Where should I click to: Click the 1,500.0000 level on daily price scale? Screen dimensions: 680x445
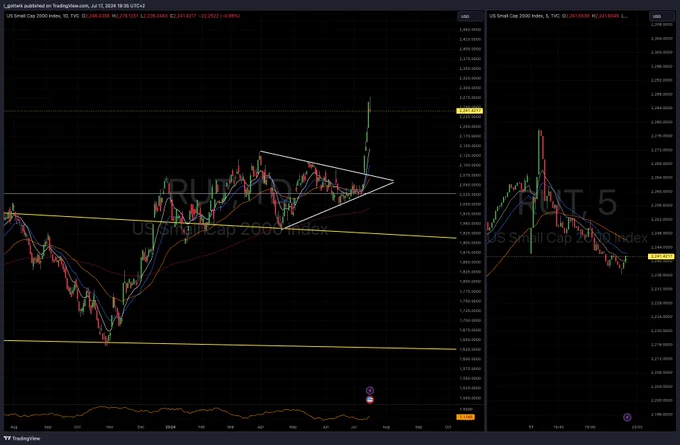[471, 398]
